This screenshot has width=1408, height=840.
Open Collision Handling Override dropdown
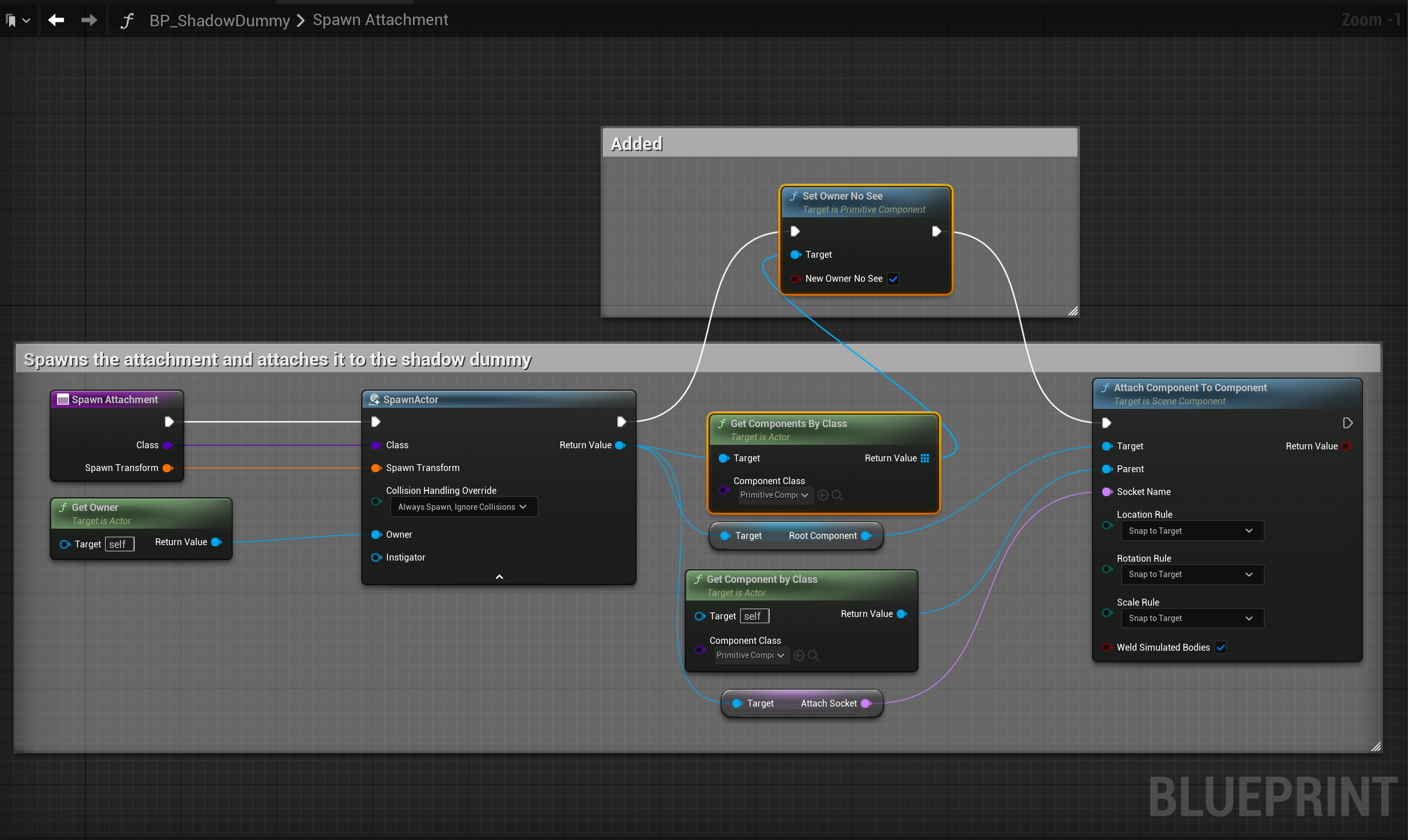point(463,507)
